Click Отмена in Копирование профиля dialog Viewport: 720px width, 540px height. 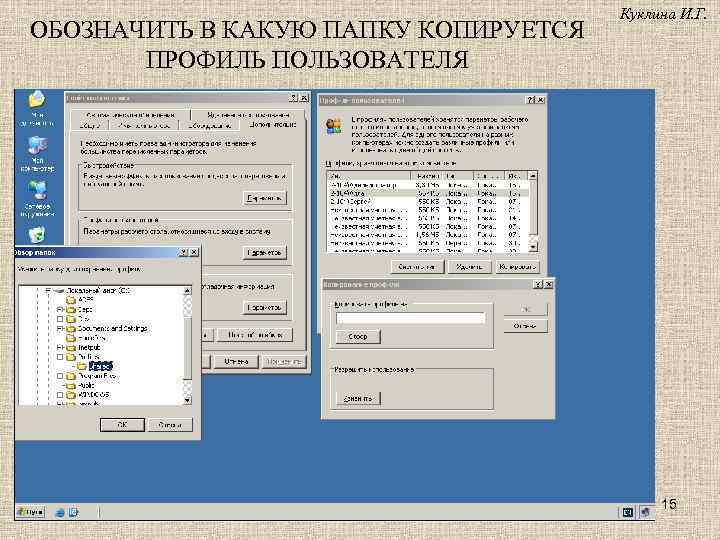coord(526,326)
